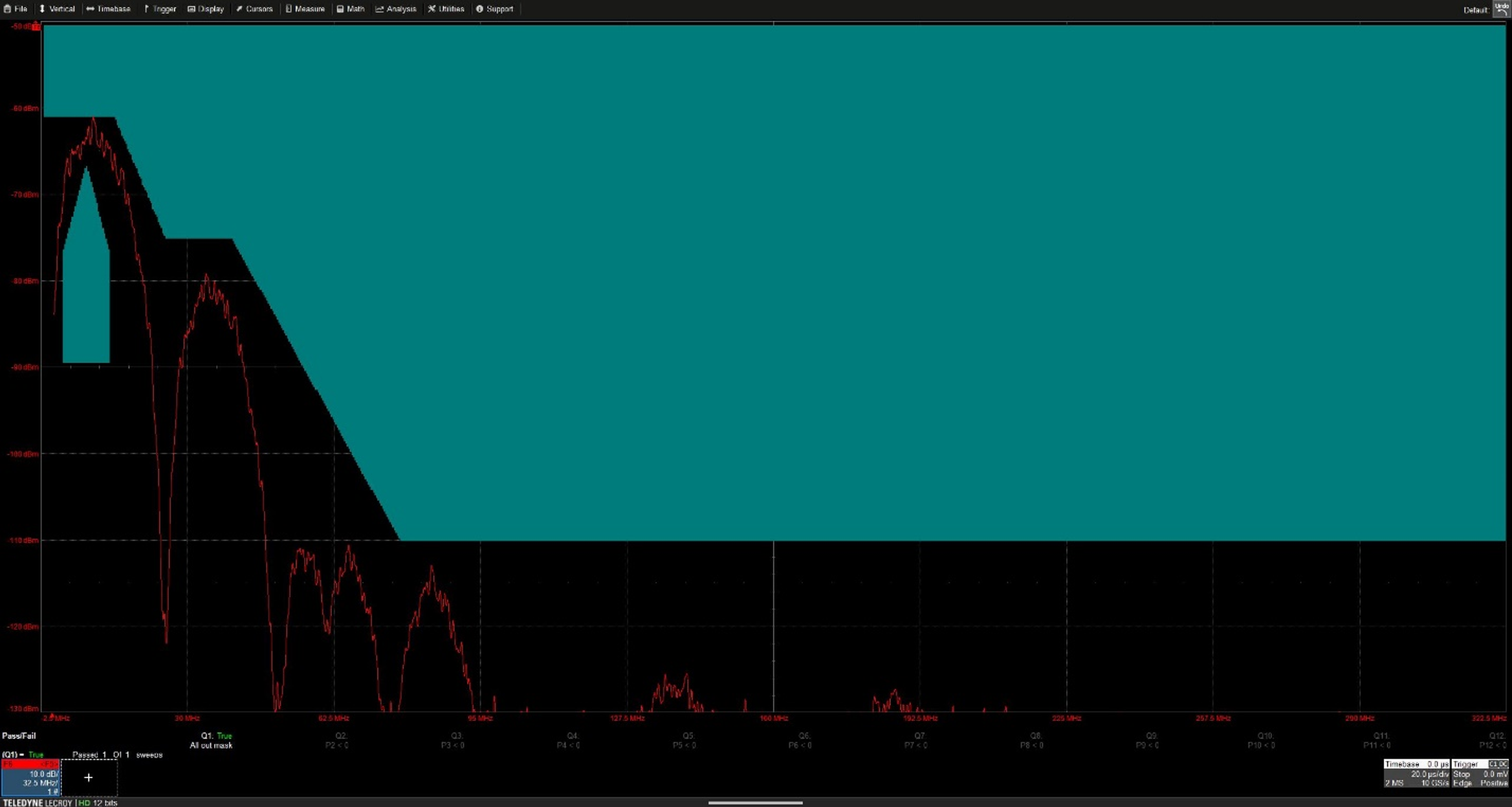Select the Q1 All out mask cell
The image size is (1512, 807).
tap(212, 740)
